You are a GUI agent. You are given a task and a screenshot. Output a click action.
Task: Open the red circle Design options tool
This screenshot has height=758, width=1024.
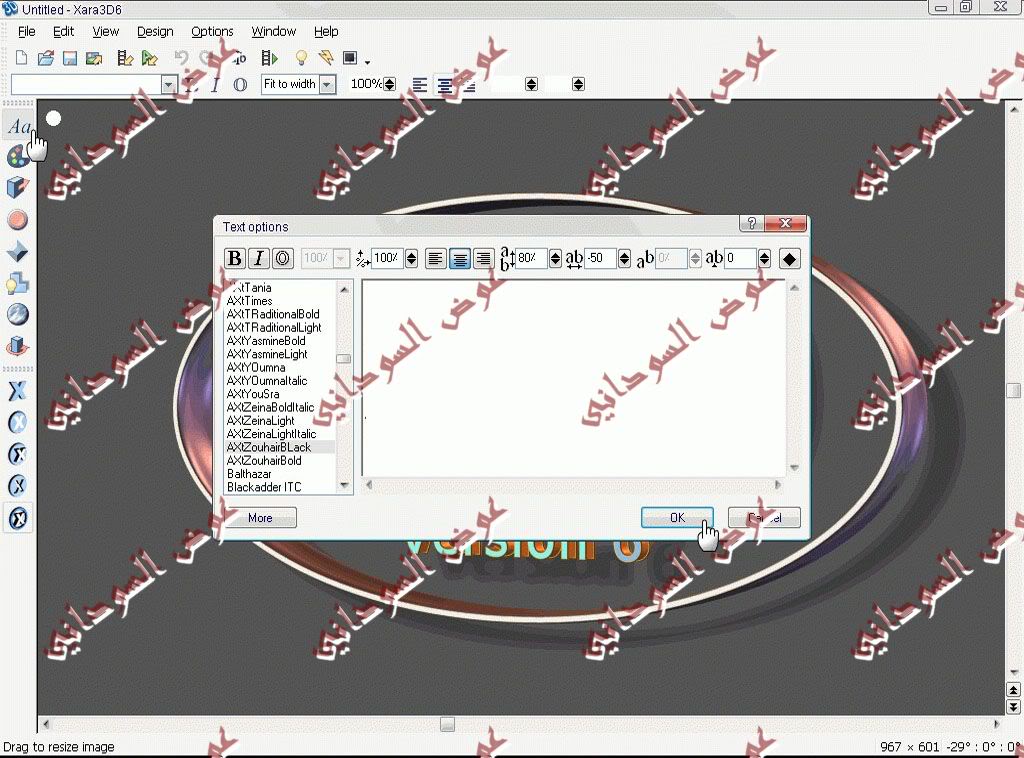point(18,220)
